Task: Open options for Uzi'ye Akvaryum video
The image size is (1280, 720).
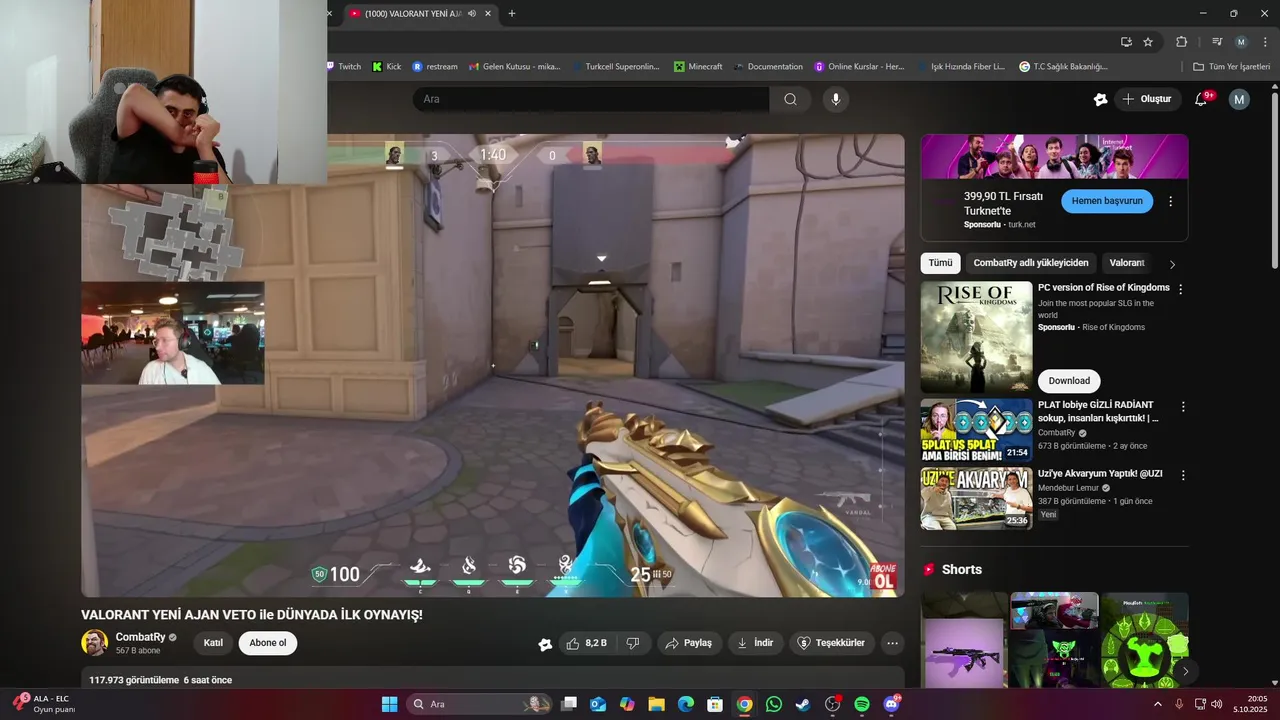Action: pyautogui.click(x=1183, y=475)
